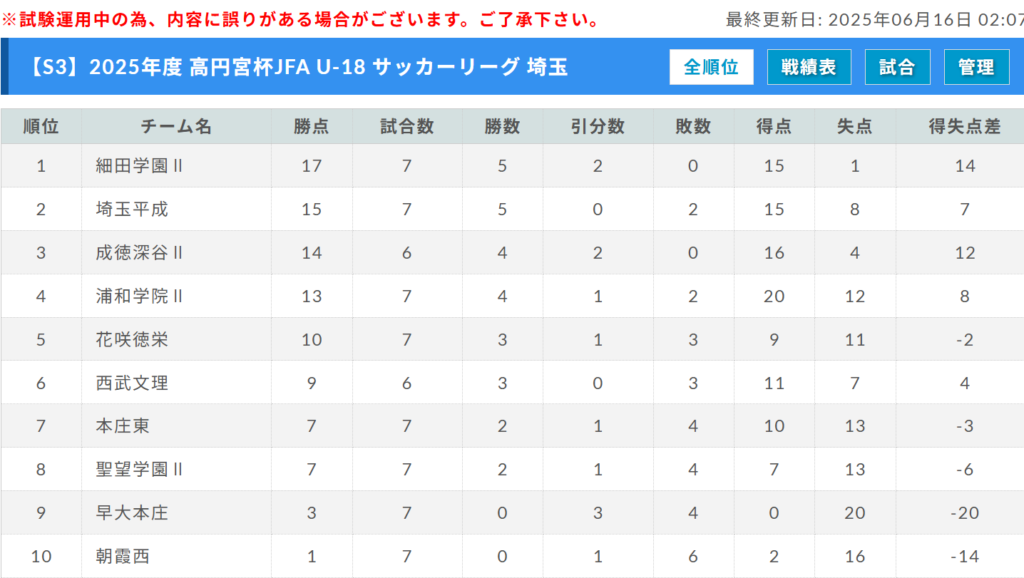This screenshot has width=1024, height=578.
Task: Select the 順位 column header
Action: coord(41,126)
